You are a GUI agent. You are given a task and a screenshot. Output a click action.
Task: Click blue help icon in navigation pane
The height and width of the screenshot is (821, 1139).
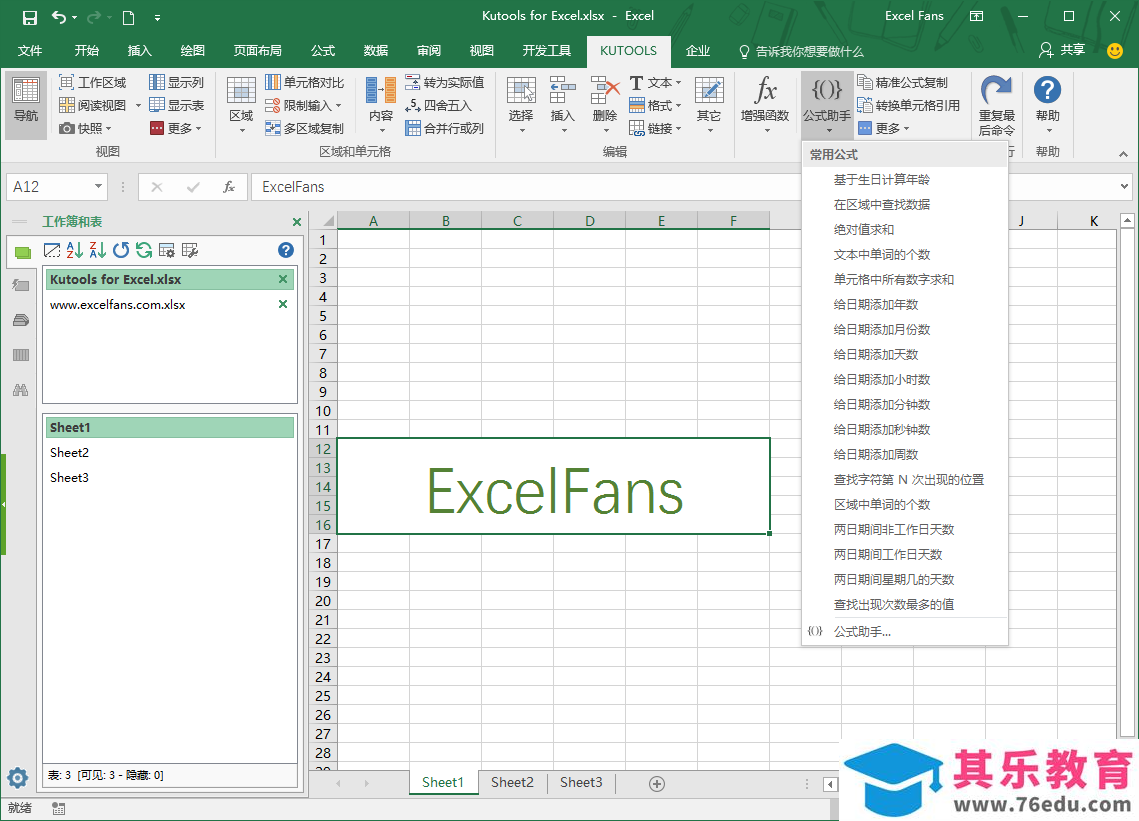coord(285,251)
